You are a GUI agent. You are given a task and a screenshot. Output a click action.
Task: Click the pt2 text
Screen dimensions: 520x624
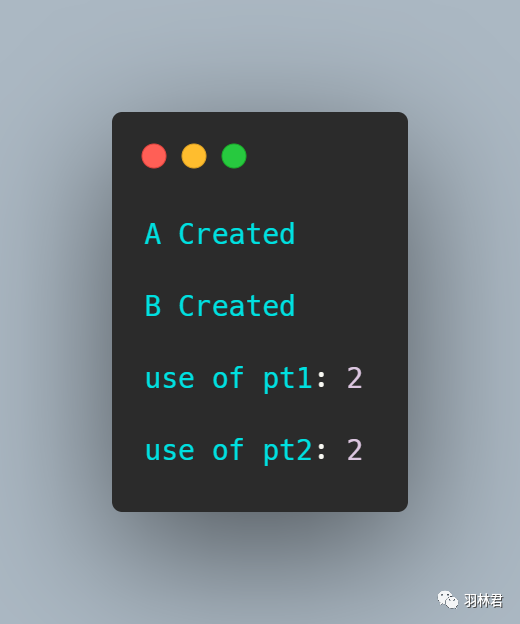click(287, 451)
